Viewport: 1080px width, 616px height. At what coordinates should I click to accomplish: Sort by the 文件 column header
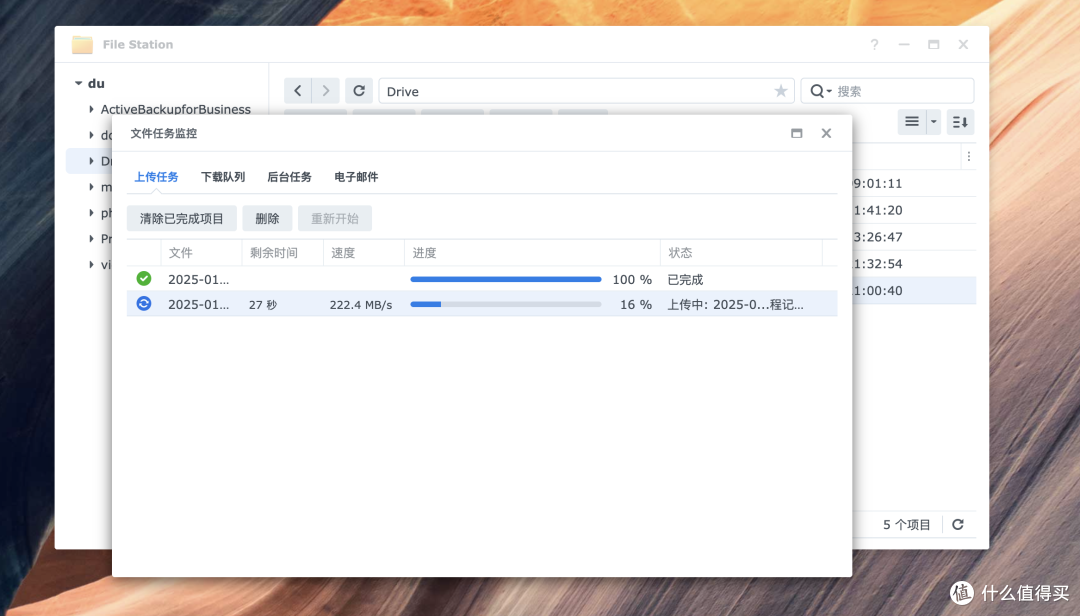point(201,253)
